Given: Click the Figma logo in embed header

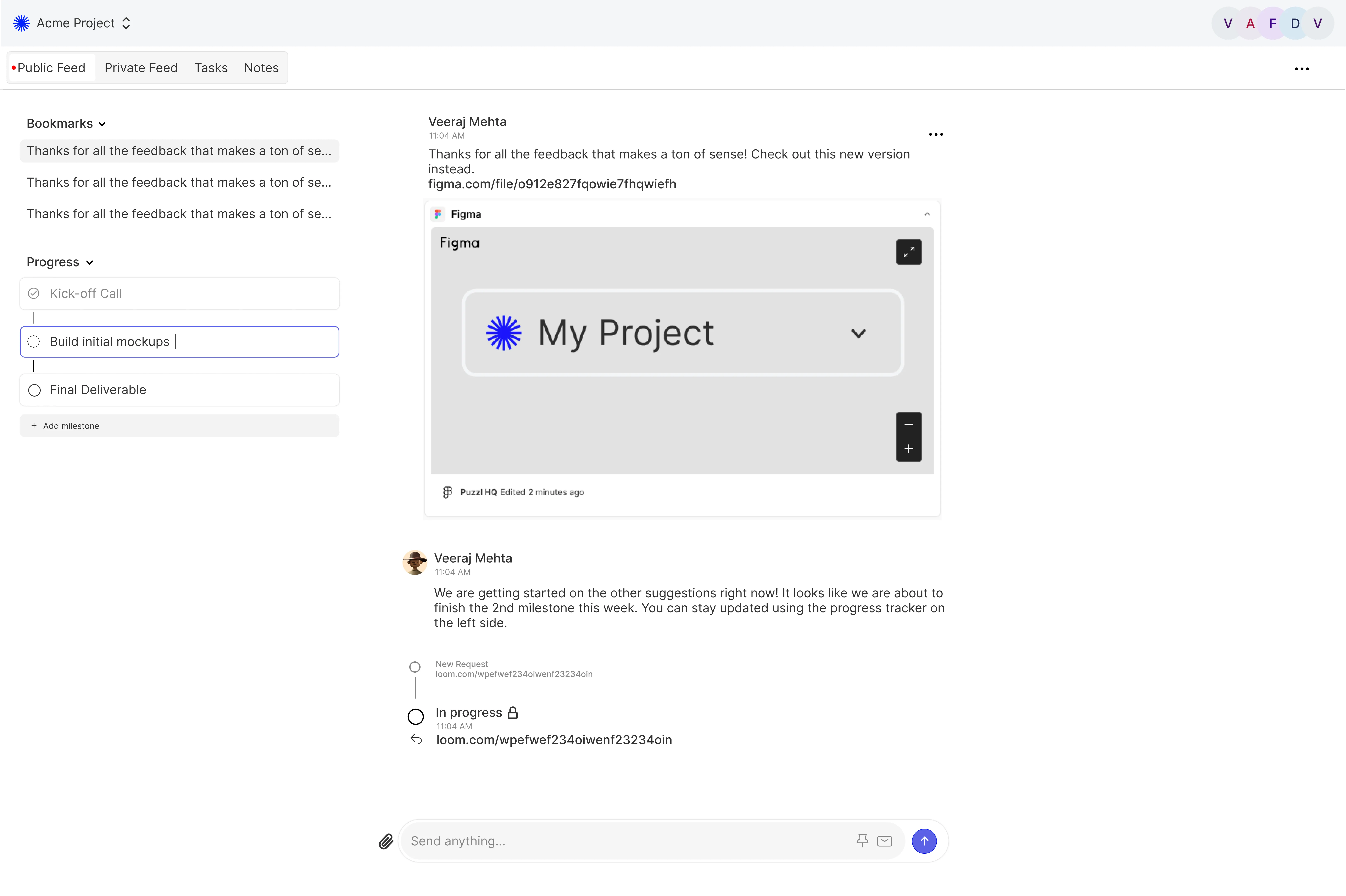Looking at the screenshot, I should [x=438, y=214].
